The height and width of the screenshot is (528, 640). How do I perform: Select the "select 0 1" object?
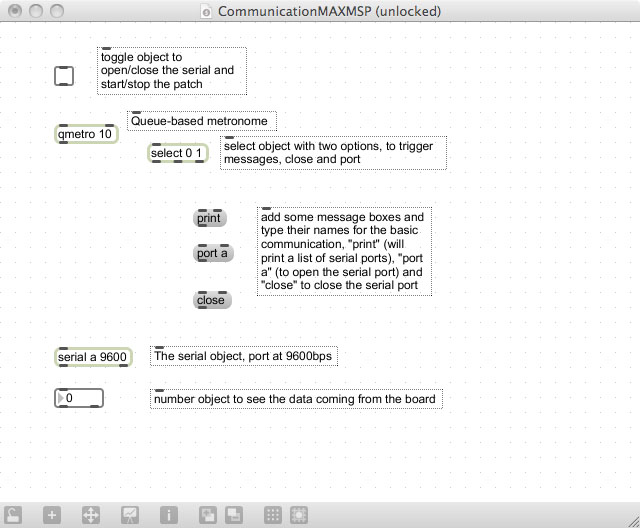tap(177, 153)
